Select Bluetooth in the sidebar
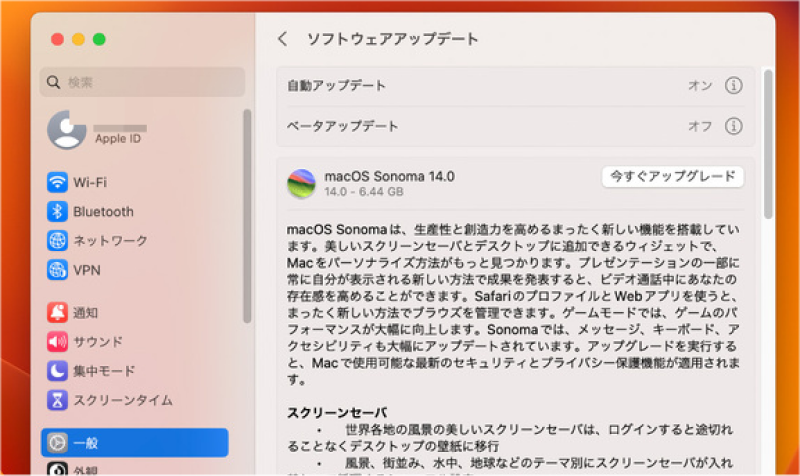This screenshot has width=800, height=476. point(103,212)
